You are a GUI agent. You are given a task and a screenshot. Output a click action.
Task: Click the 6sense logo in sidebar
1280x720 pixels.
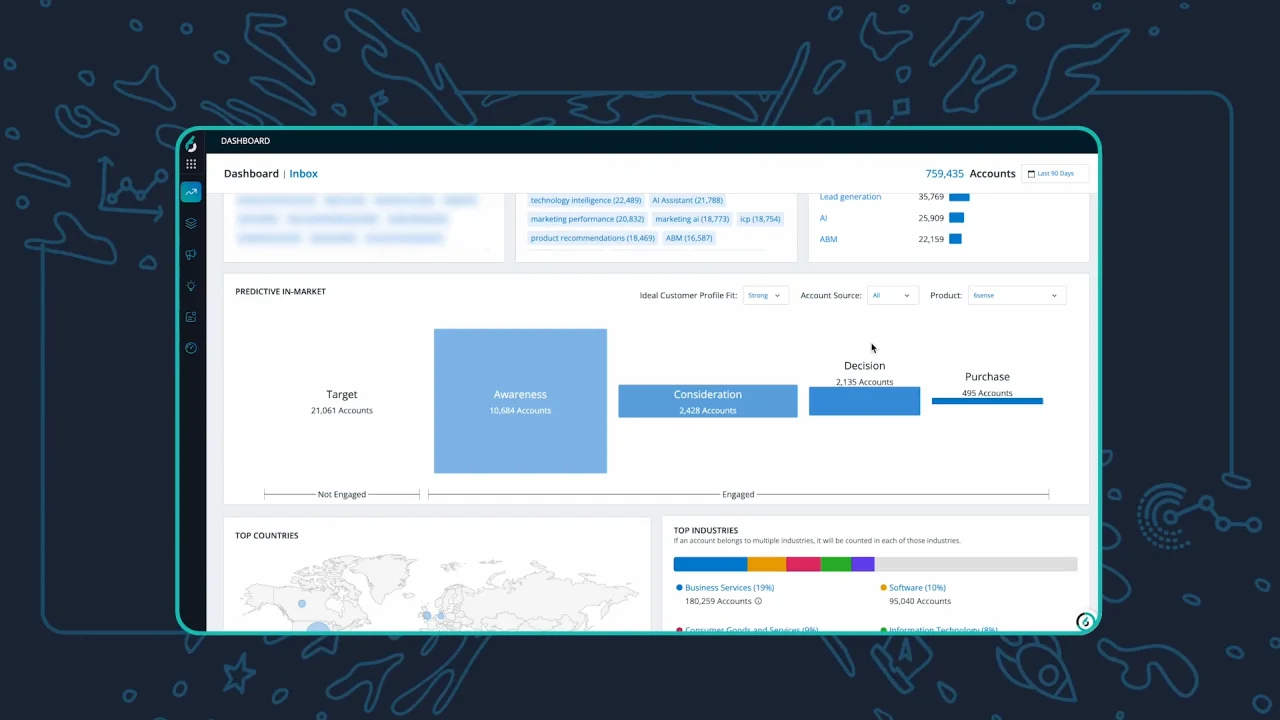click(191, 144)
